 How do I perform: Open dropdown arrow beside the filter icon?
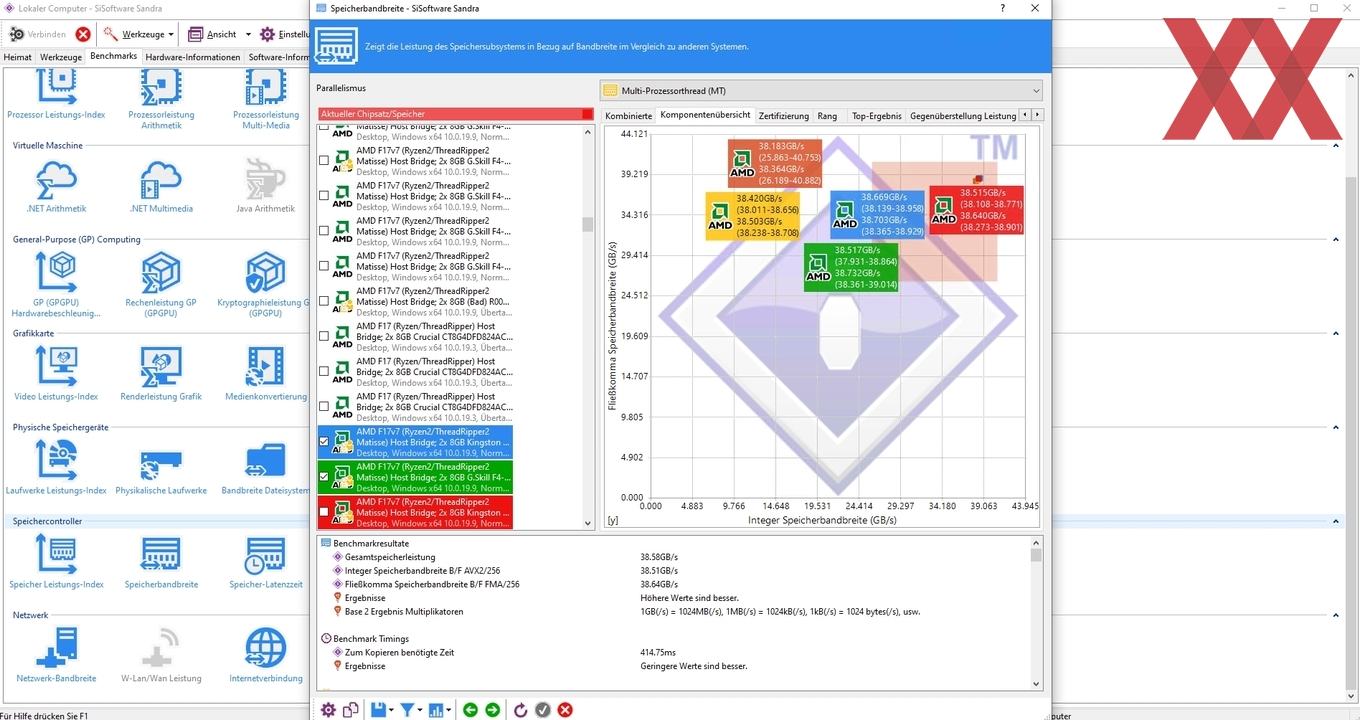point(420,710)
